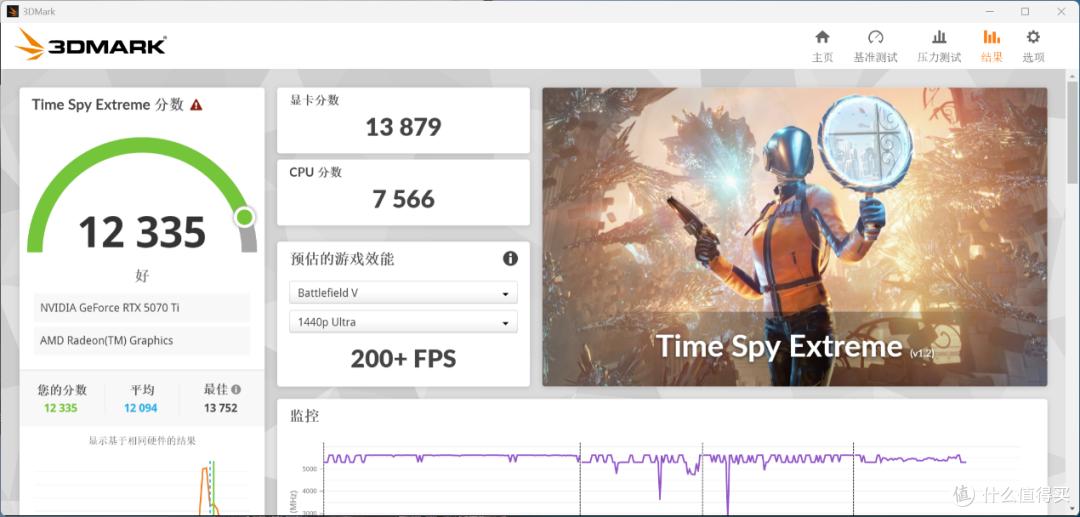Screen dimensions: 1080x517
Task: Click the Time Spy Extreme 分数 heading
Action: tap(107, 105)
